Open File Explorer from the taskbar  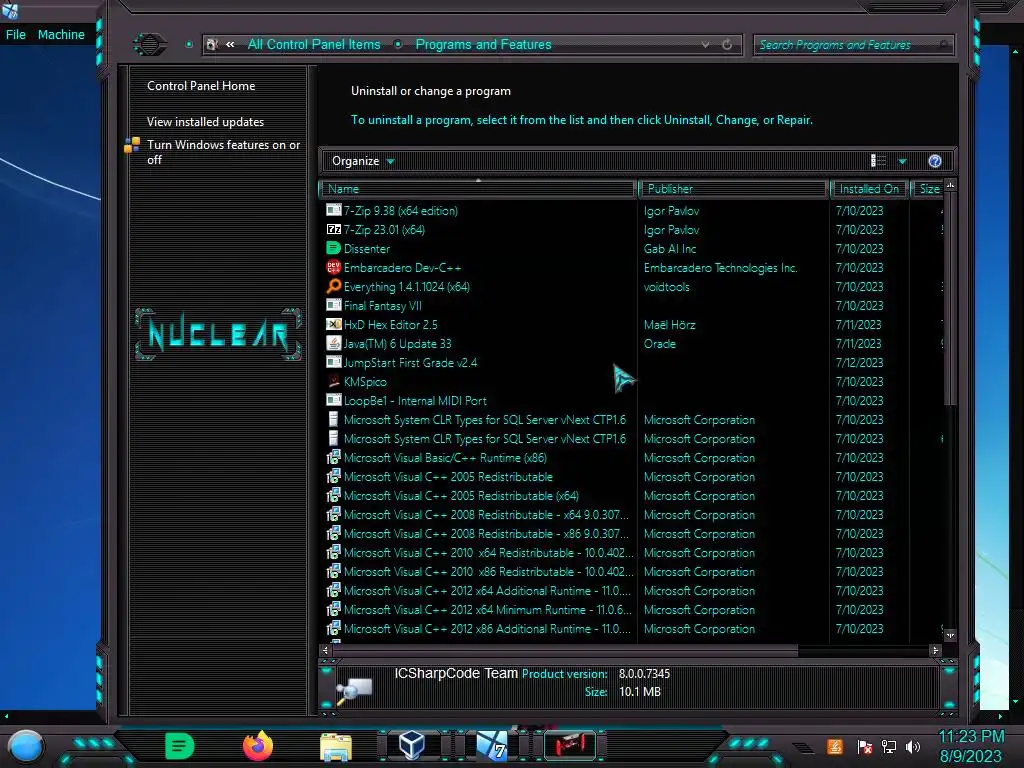[336, 746]
